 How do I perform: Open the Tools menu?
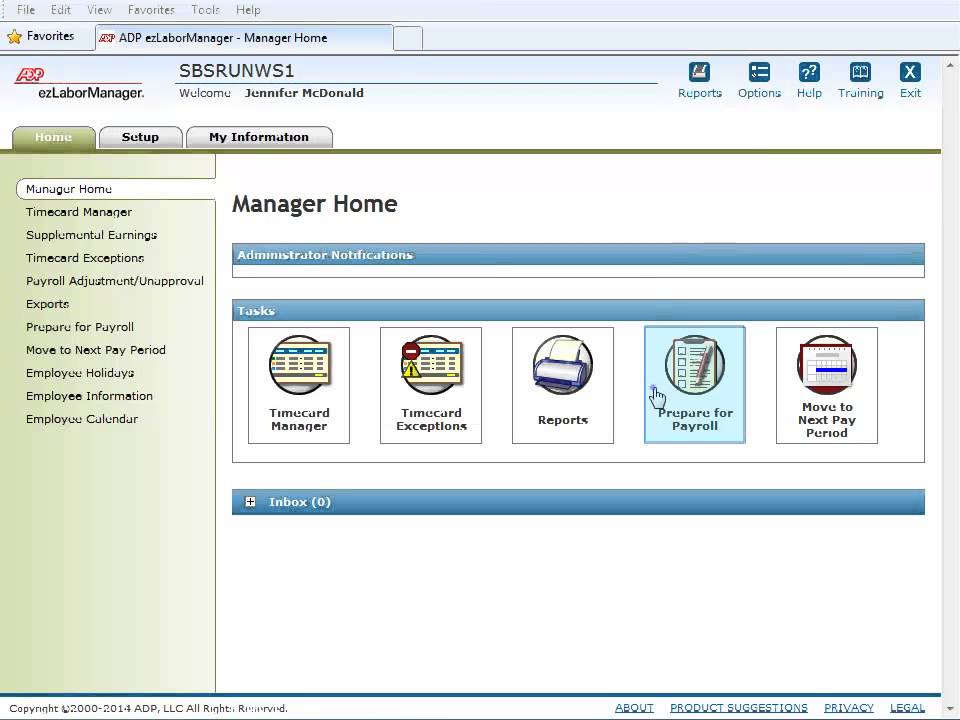pyautogui.click(x=204, y=9)
